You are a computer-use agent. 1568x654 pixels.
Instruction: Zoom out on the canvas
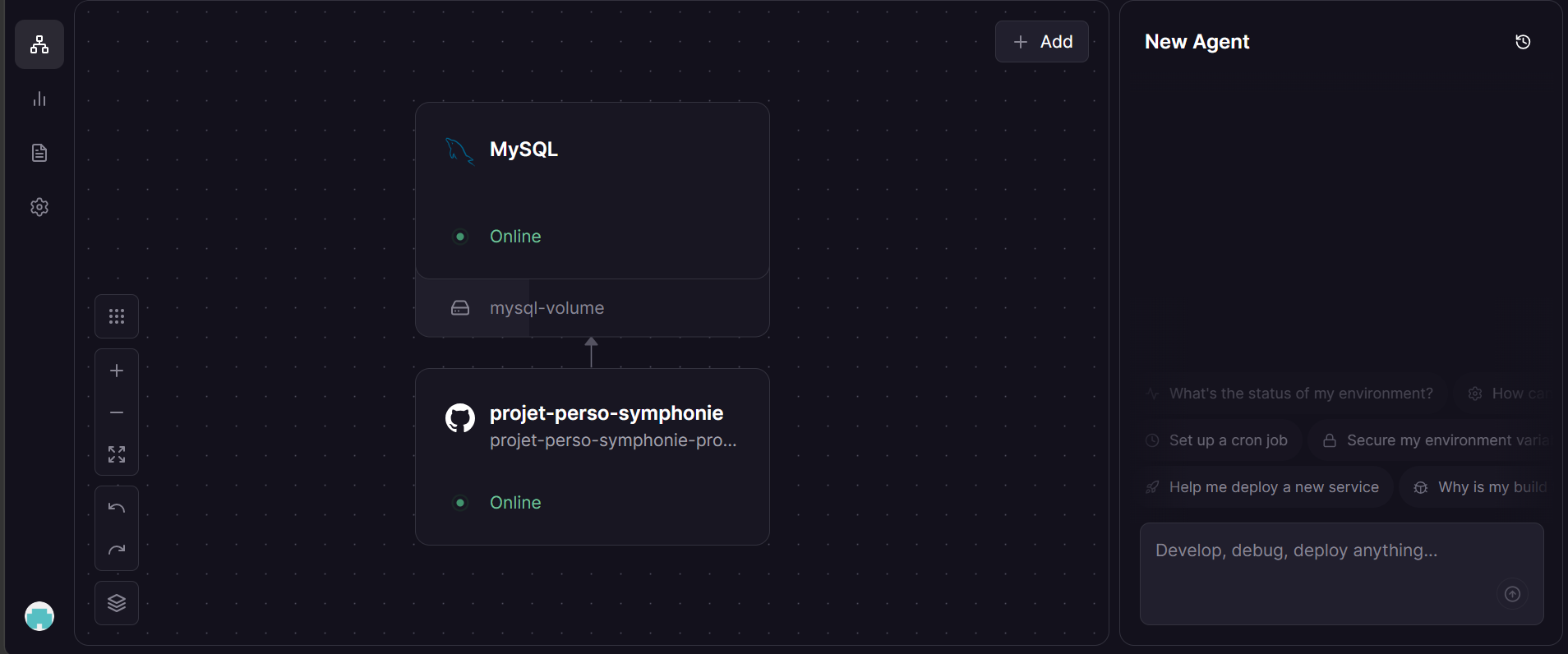117,412
